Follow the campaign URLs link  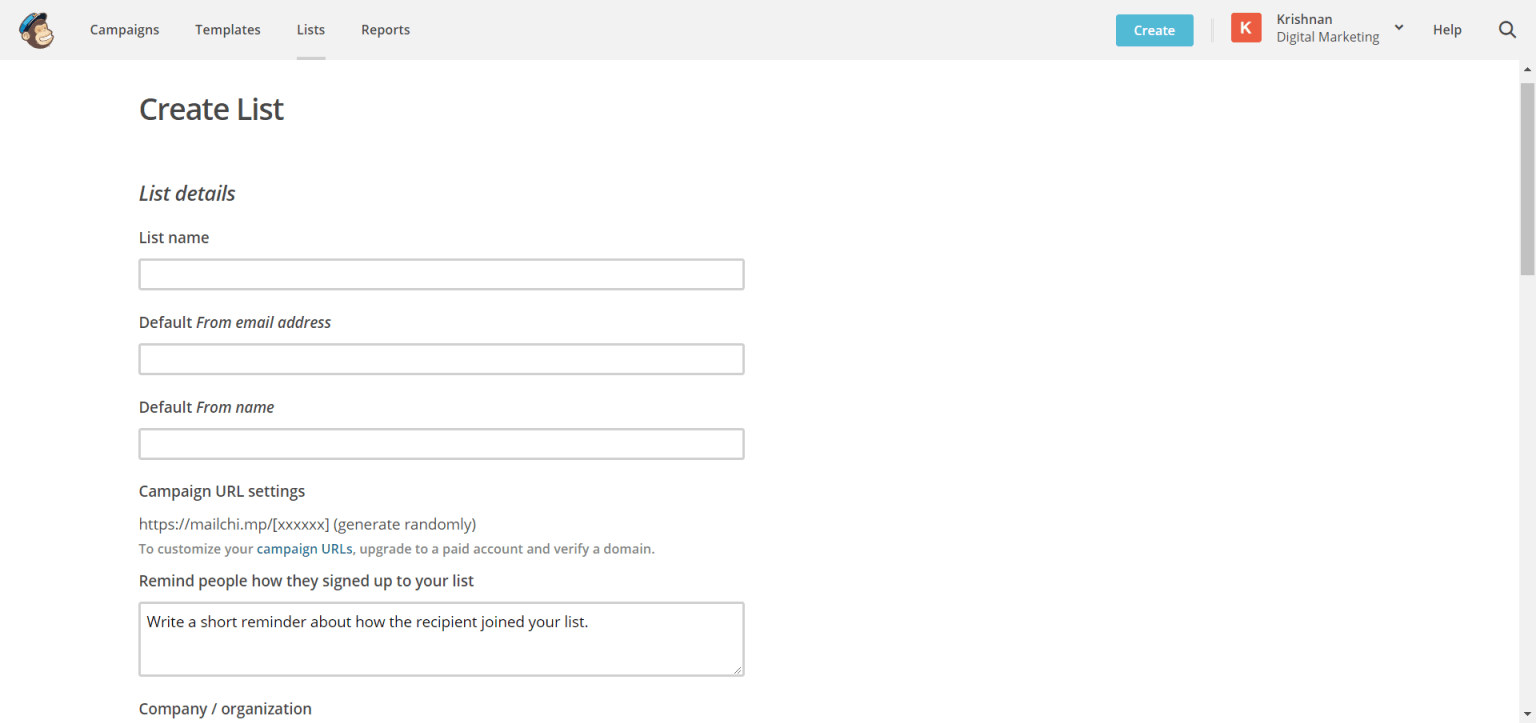304,549
